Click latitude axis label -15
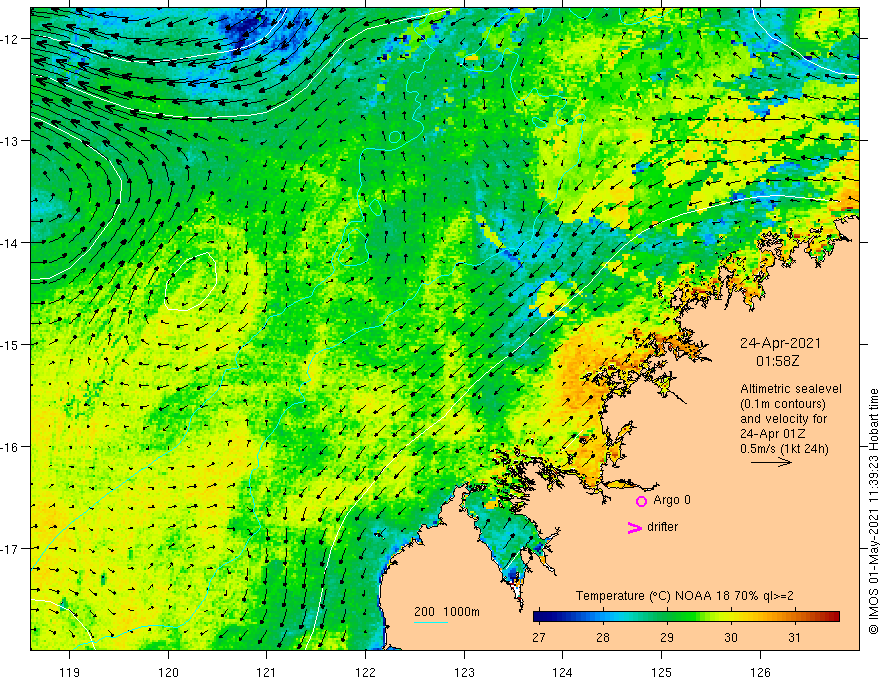Viewport: 880px width, 680px height. pos(10,345)
